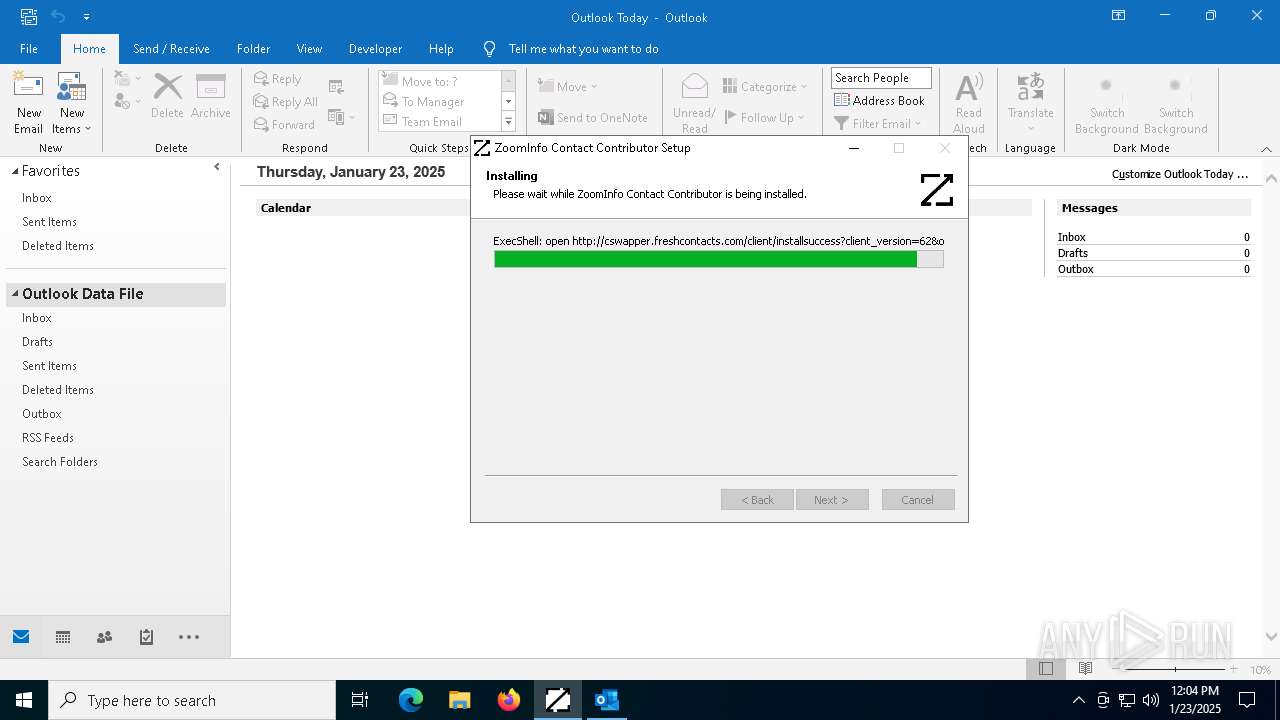This screenshot has width=1280, height=720.
Task: Create a New Email message
Action: pyautogui.click(x=28, y=103)
